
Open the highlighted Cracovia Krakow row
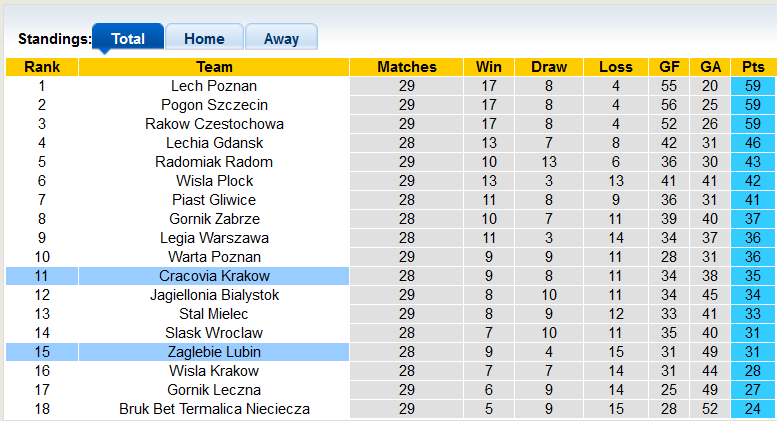(214, 276)
